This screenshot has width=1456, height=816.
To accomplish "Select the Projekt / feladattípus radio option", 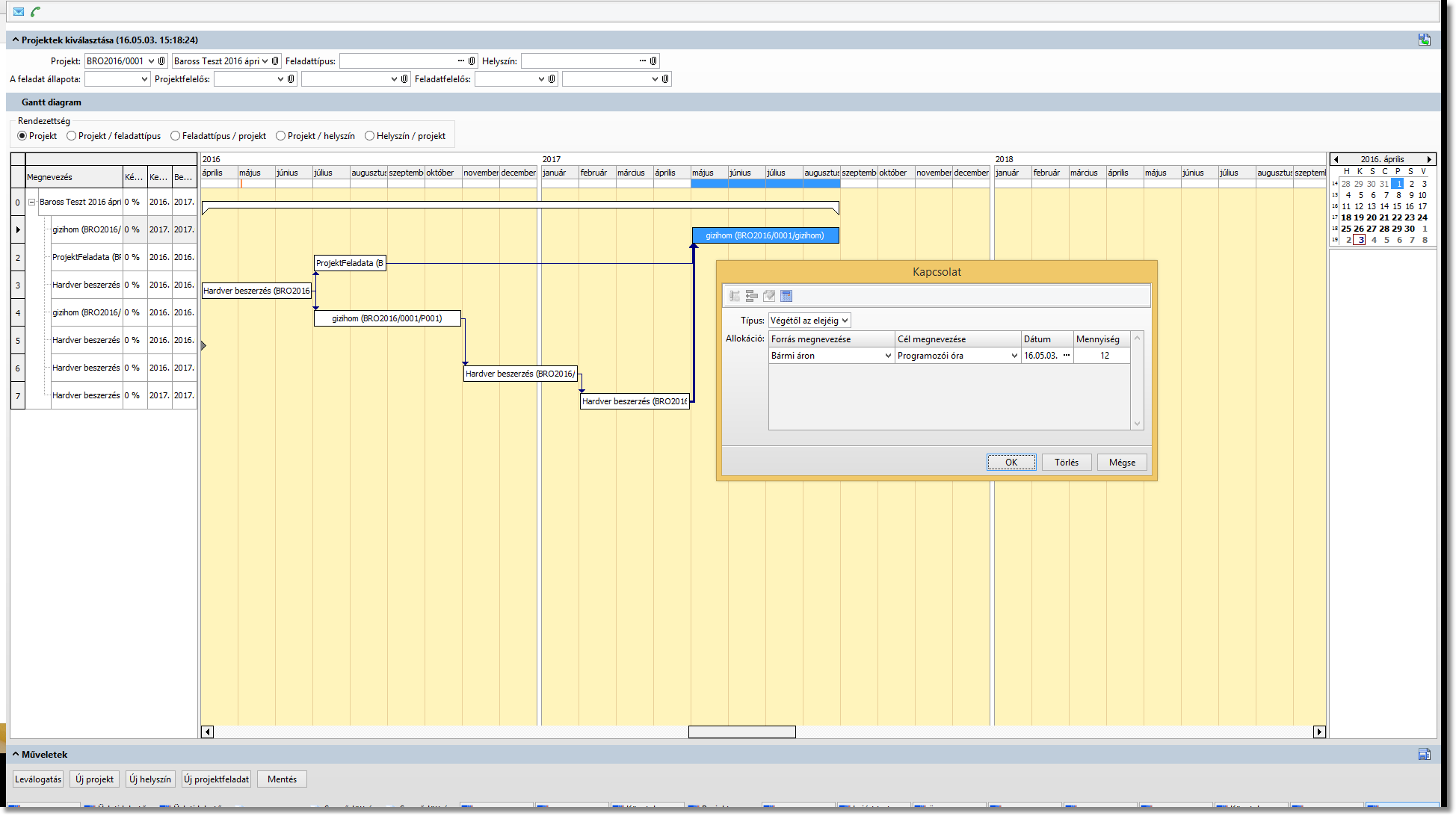I will (72, 136).
